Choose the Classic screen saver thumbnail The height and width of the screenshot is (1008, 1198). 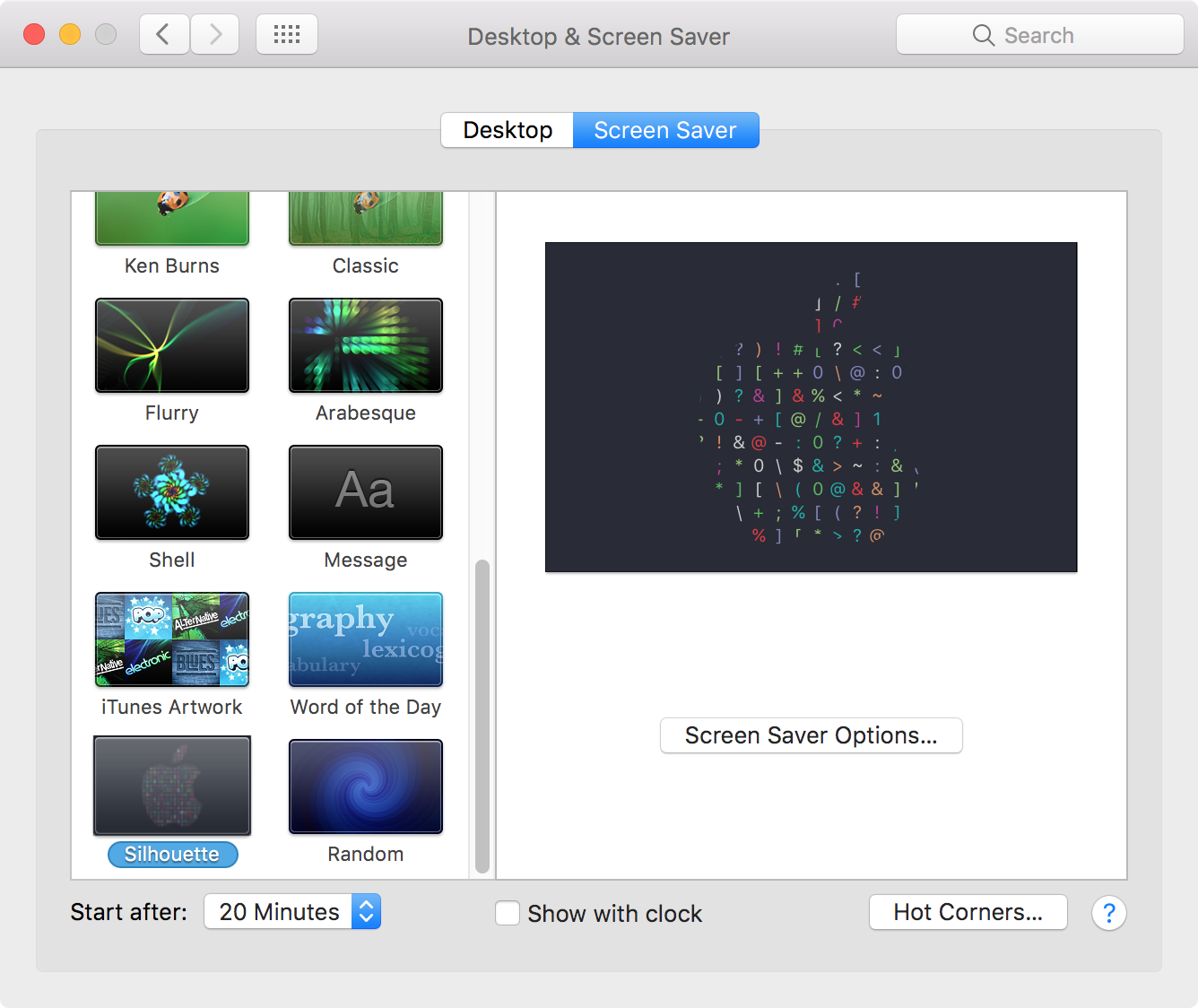pos(366,218)
